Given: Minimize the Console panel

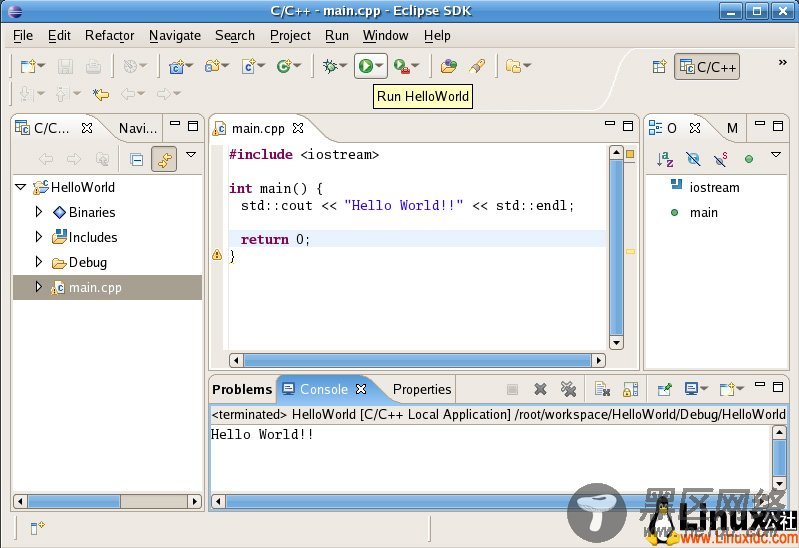Looking at the screenshot, I should 760,385.
